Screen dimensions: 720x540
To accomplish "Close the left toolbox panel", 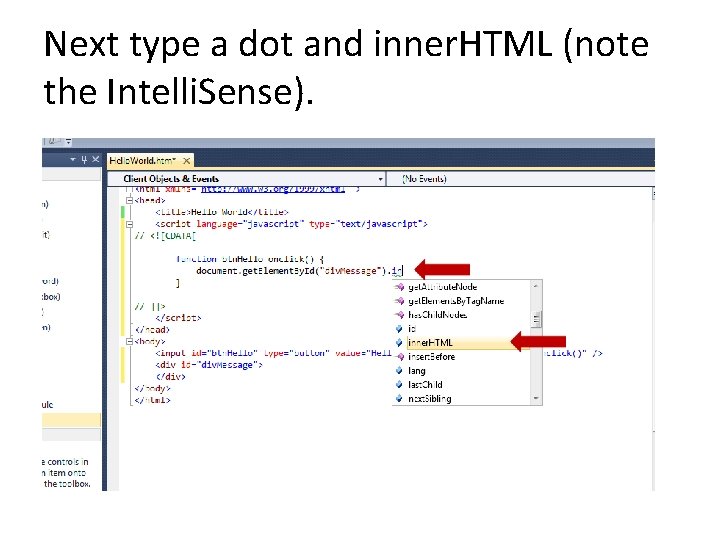I will [x=96, y=159].
